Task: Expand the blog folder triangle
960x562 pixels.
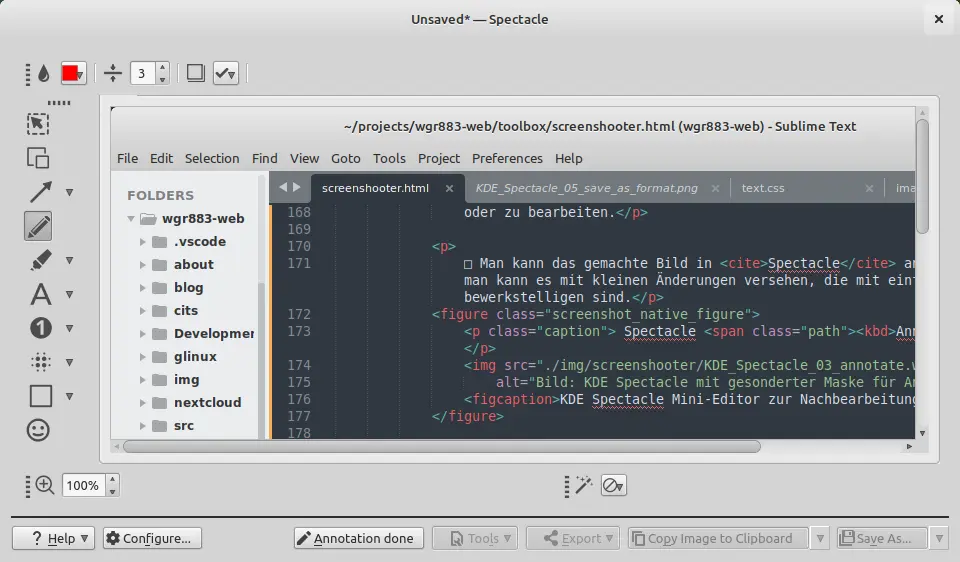Action: (143, 288)
